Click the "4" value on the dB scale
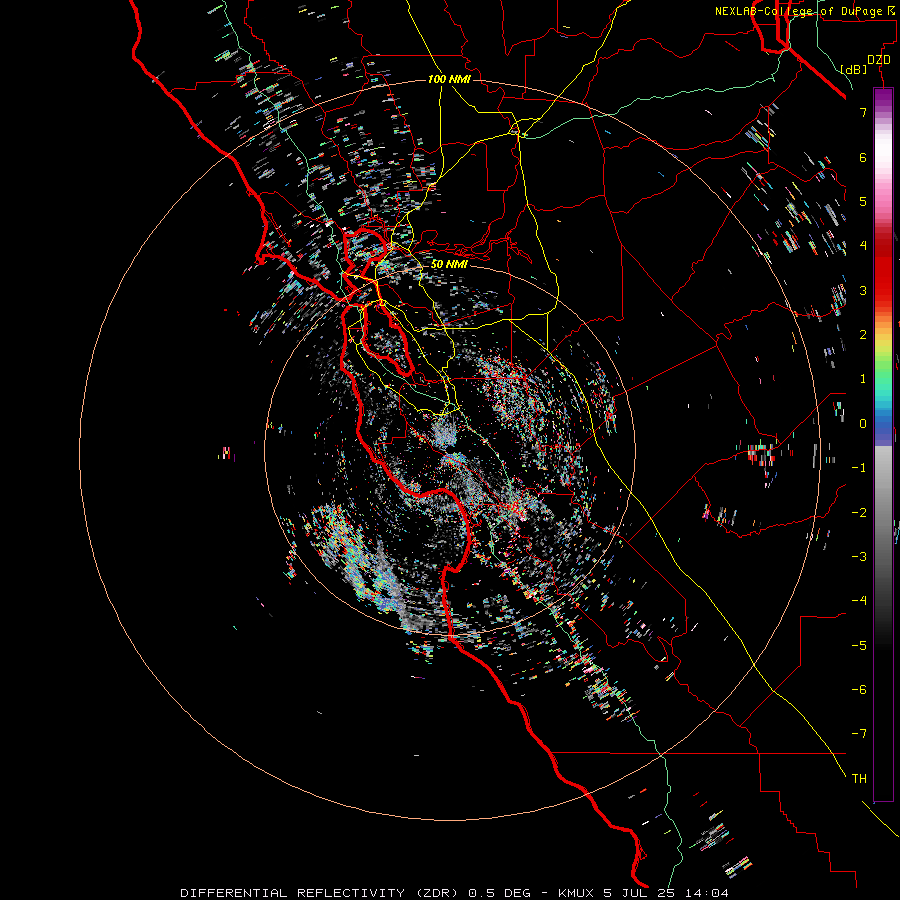The image size is (900, 900). click(863, 246)
